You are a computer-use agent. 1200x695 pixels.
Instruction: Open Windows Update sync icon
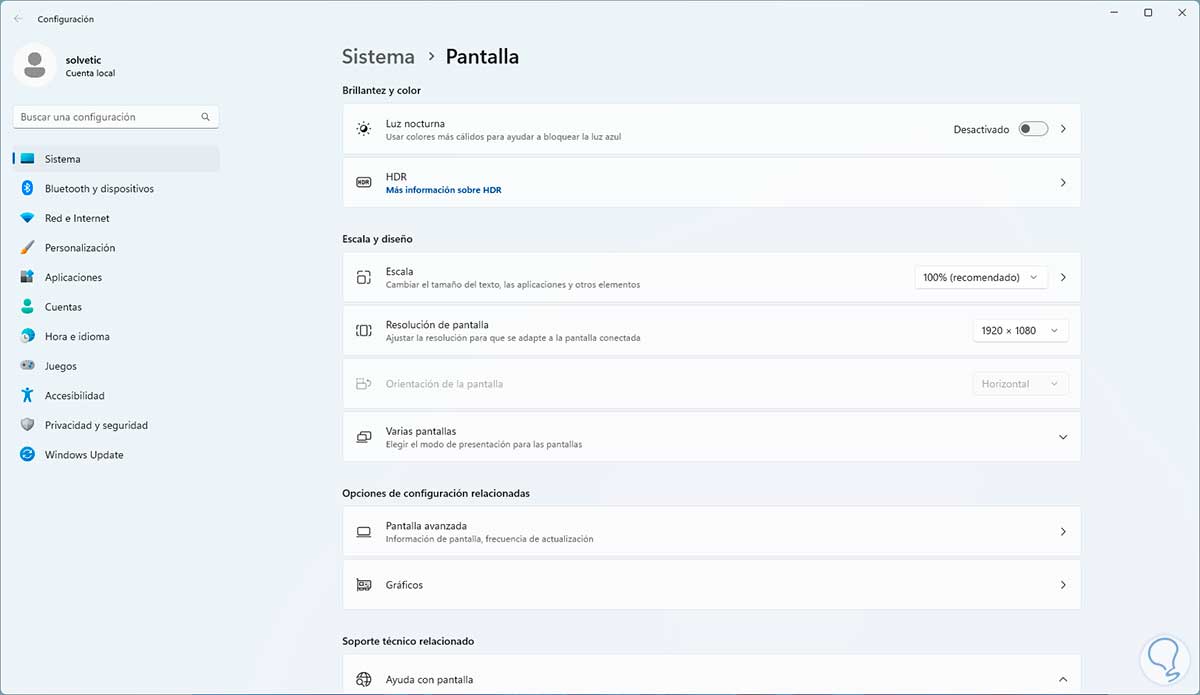pos(27,455)
